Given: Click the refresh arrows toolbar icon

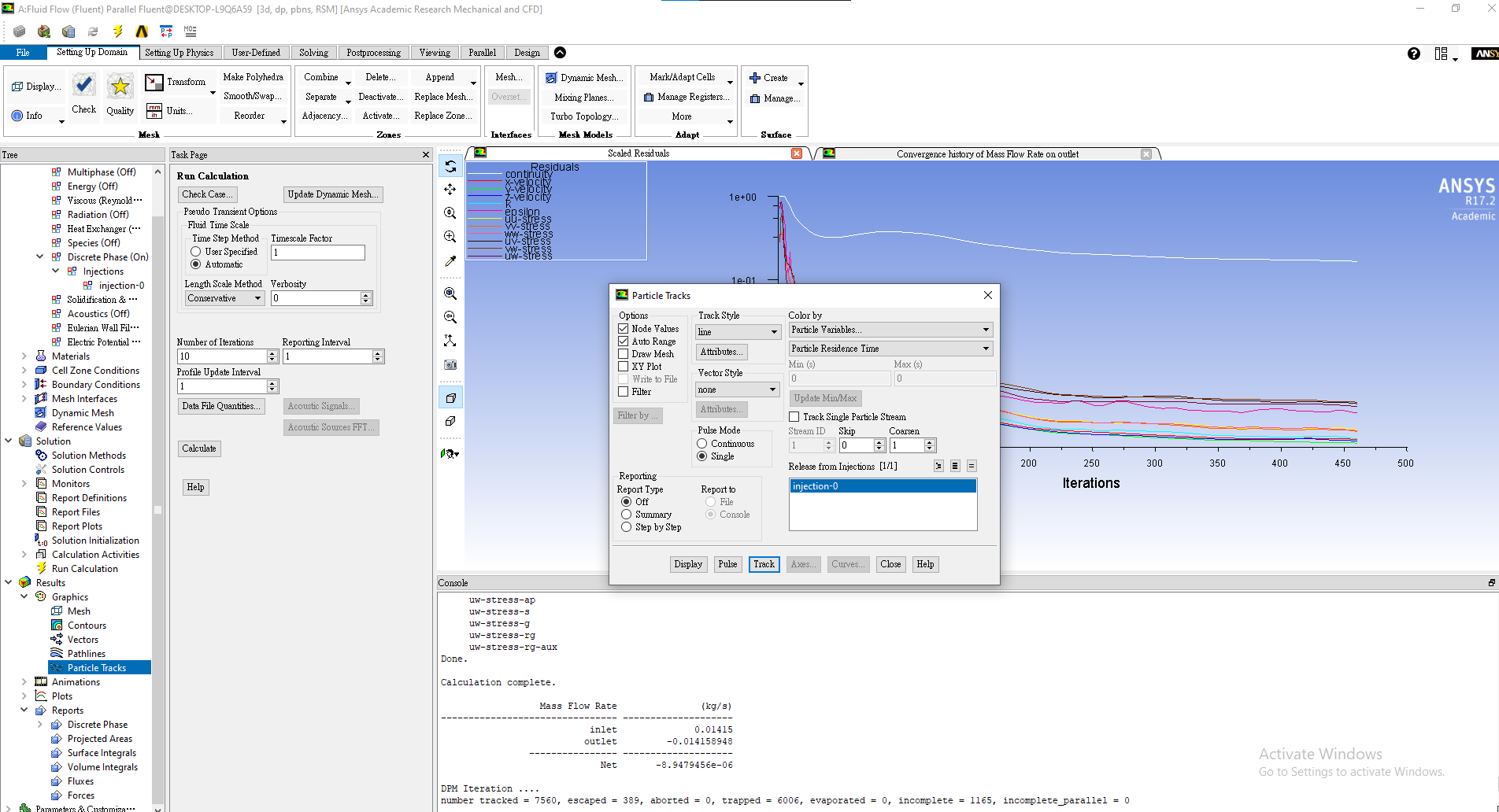Looking at the screenshot, I should pos(93,31).
